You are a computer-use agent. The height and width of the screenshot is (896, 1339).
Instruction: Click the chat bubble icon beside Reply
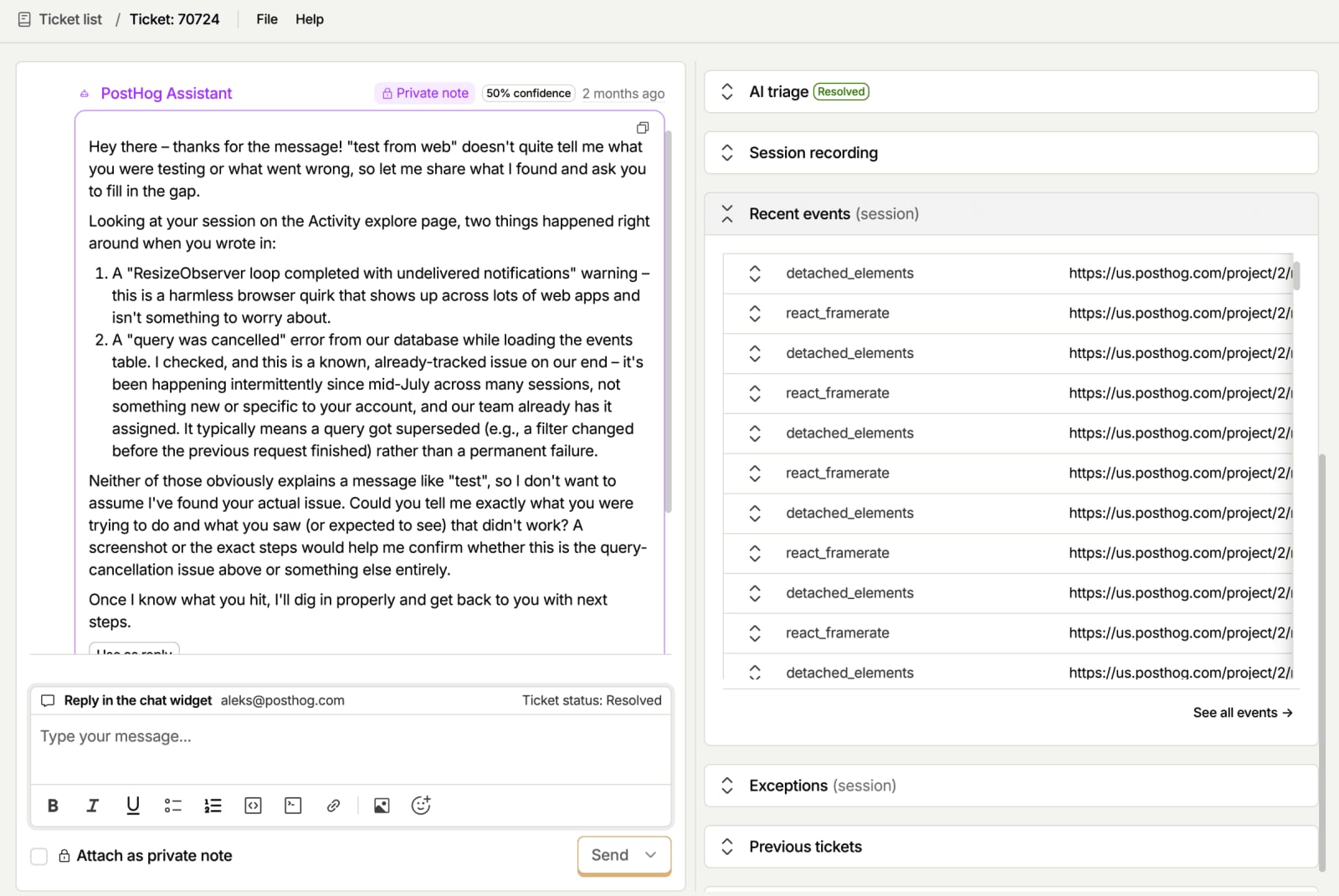[48, 701]
